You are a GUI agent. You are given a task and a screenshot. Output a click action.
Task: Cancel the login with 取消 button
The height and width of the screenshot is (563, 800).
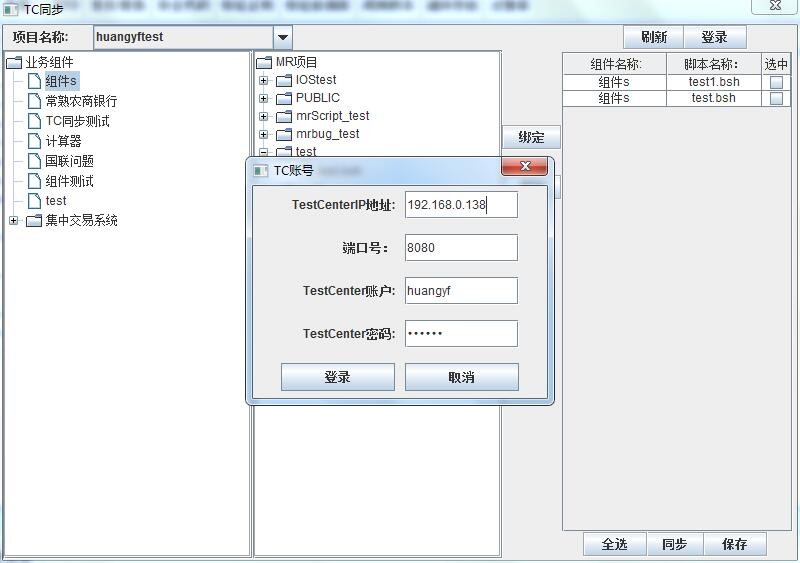tap(462, 377)
